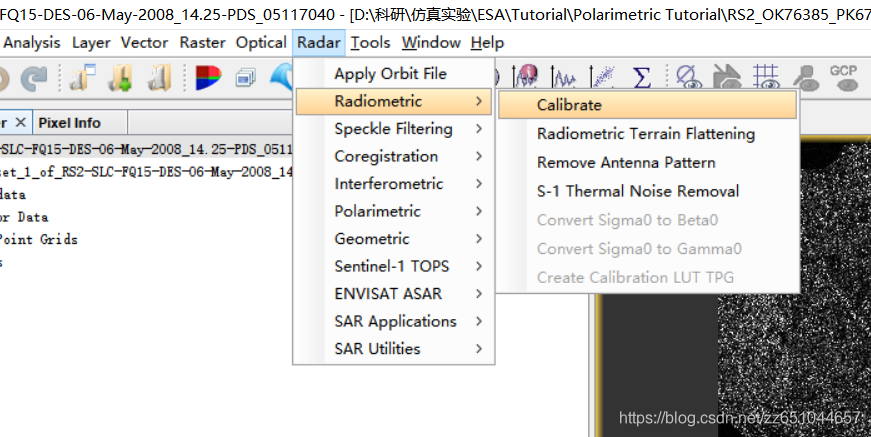871x437 pixels.
Task: Open RGB image window icon
Action: 208,77
